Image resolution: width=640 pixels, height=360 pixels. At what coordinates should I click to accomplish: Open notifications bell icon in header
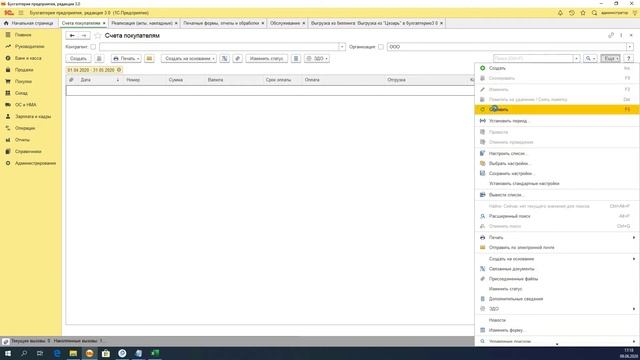(x=560, y=13)
